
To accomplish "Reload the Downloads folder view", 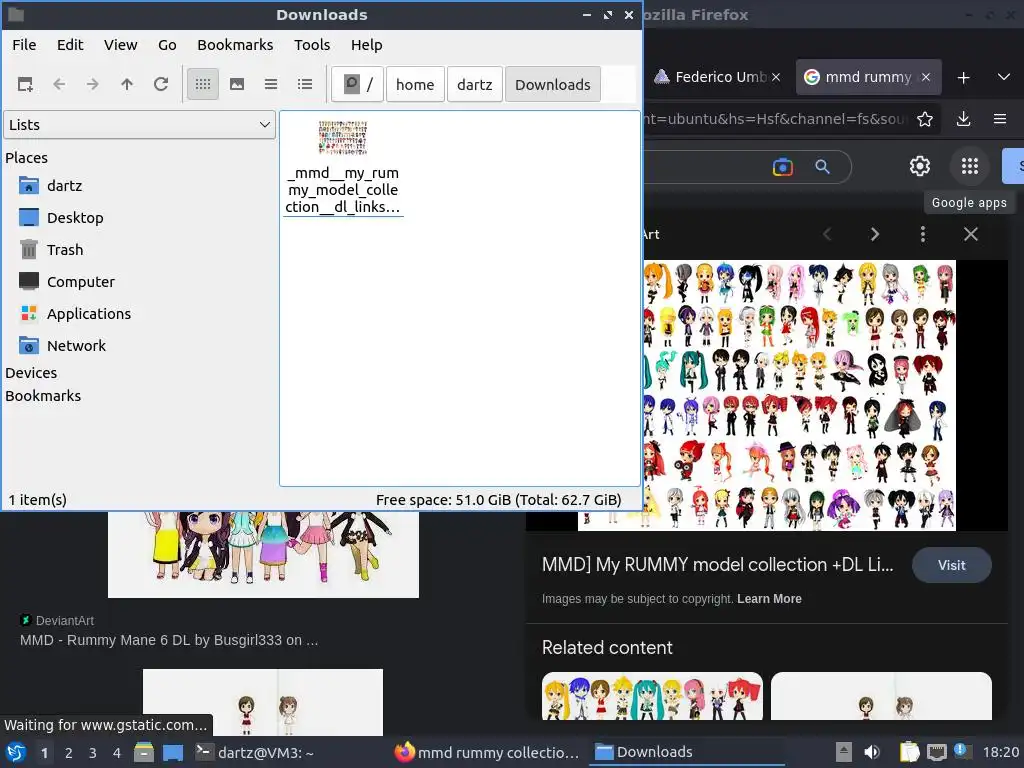I will [x=161, y=84].
